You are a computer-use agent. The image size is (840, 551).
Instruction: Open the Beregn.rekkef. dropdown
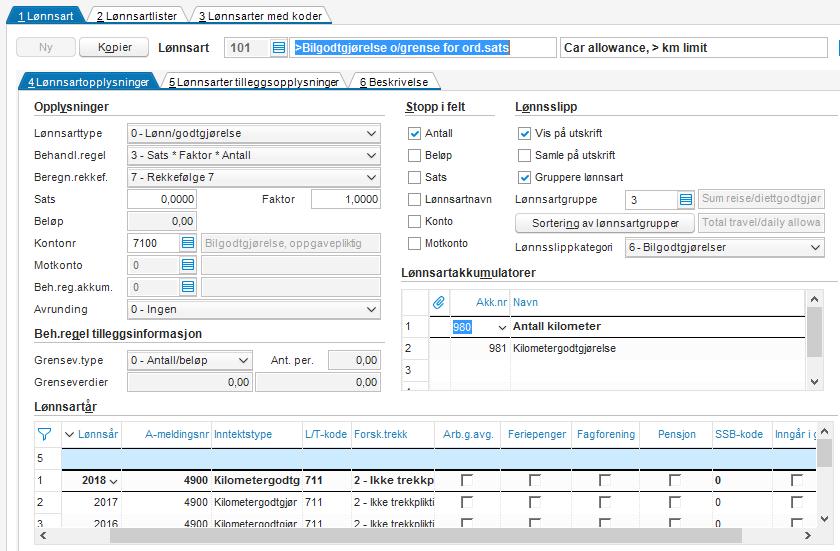coord(371,177)
